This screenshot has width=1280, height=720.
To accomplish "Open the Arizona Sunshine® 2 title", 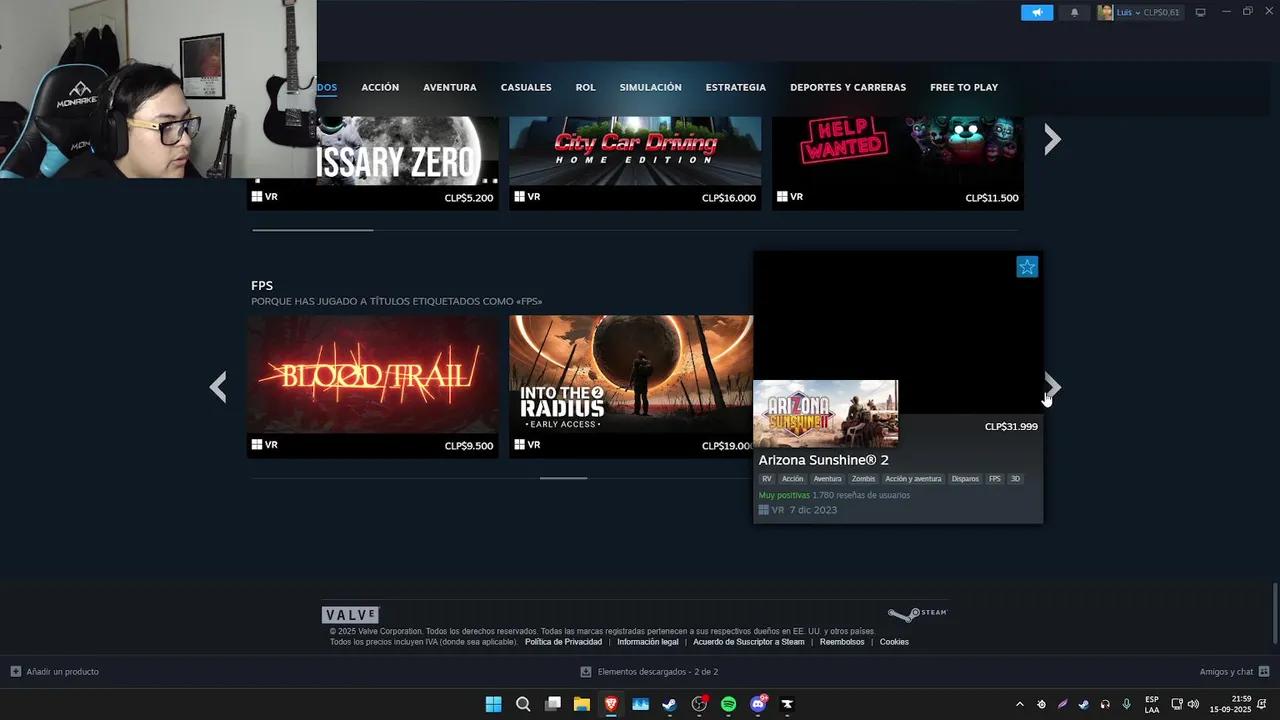I will (823, 460).
